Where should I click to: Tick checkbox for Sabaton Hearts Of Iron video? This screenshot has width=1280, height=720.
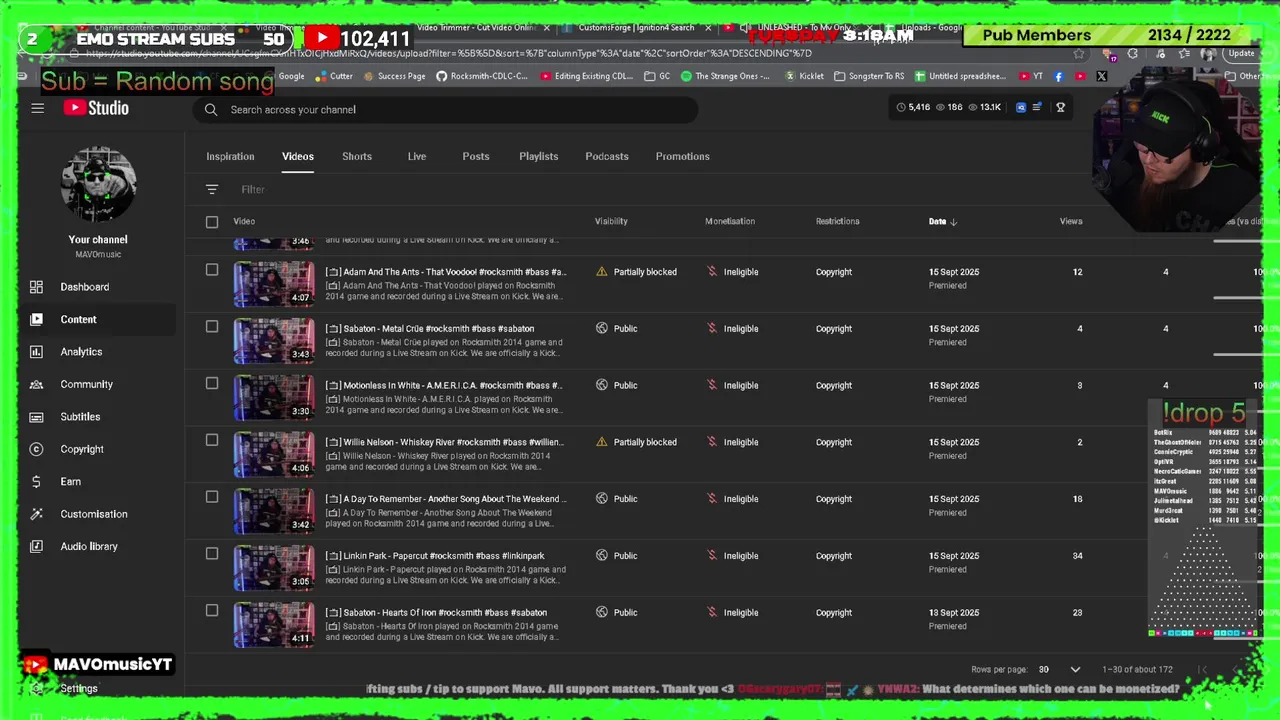pos(212,610)
